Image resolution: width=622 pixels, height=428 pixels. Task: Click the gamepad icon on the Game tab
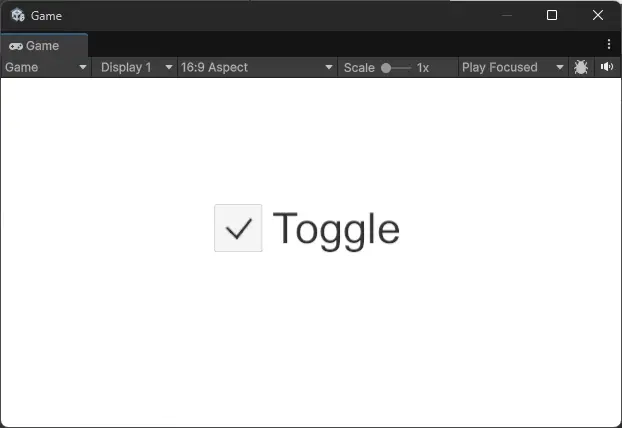pos(16,46)
